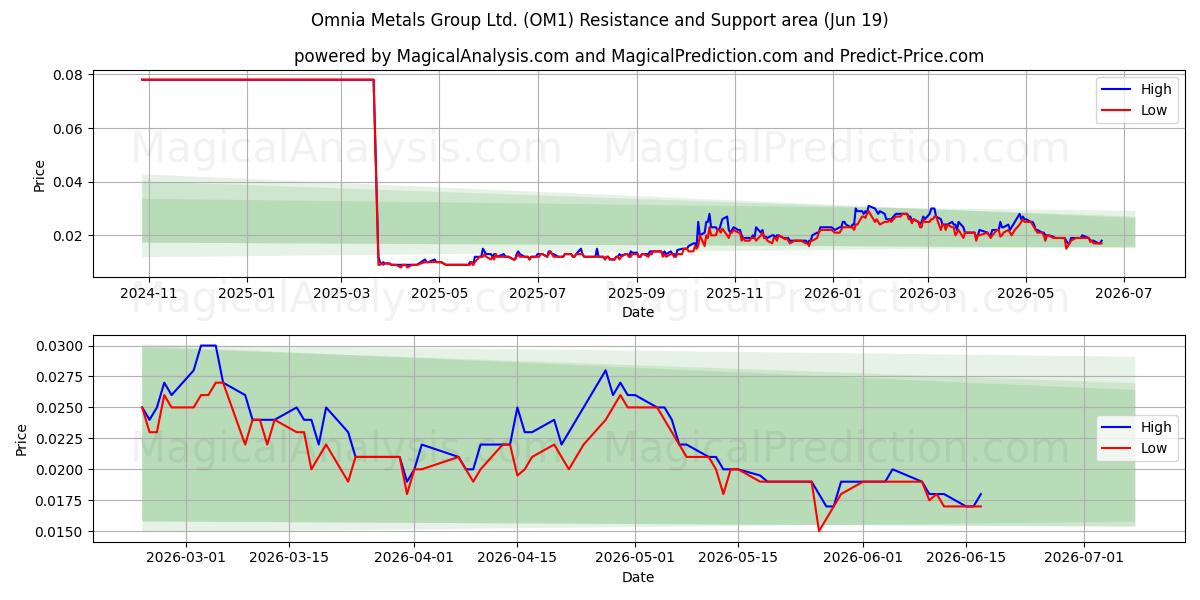Click 'High' in the bottom chart legend

pos(1156,427)
